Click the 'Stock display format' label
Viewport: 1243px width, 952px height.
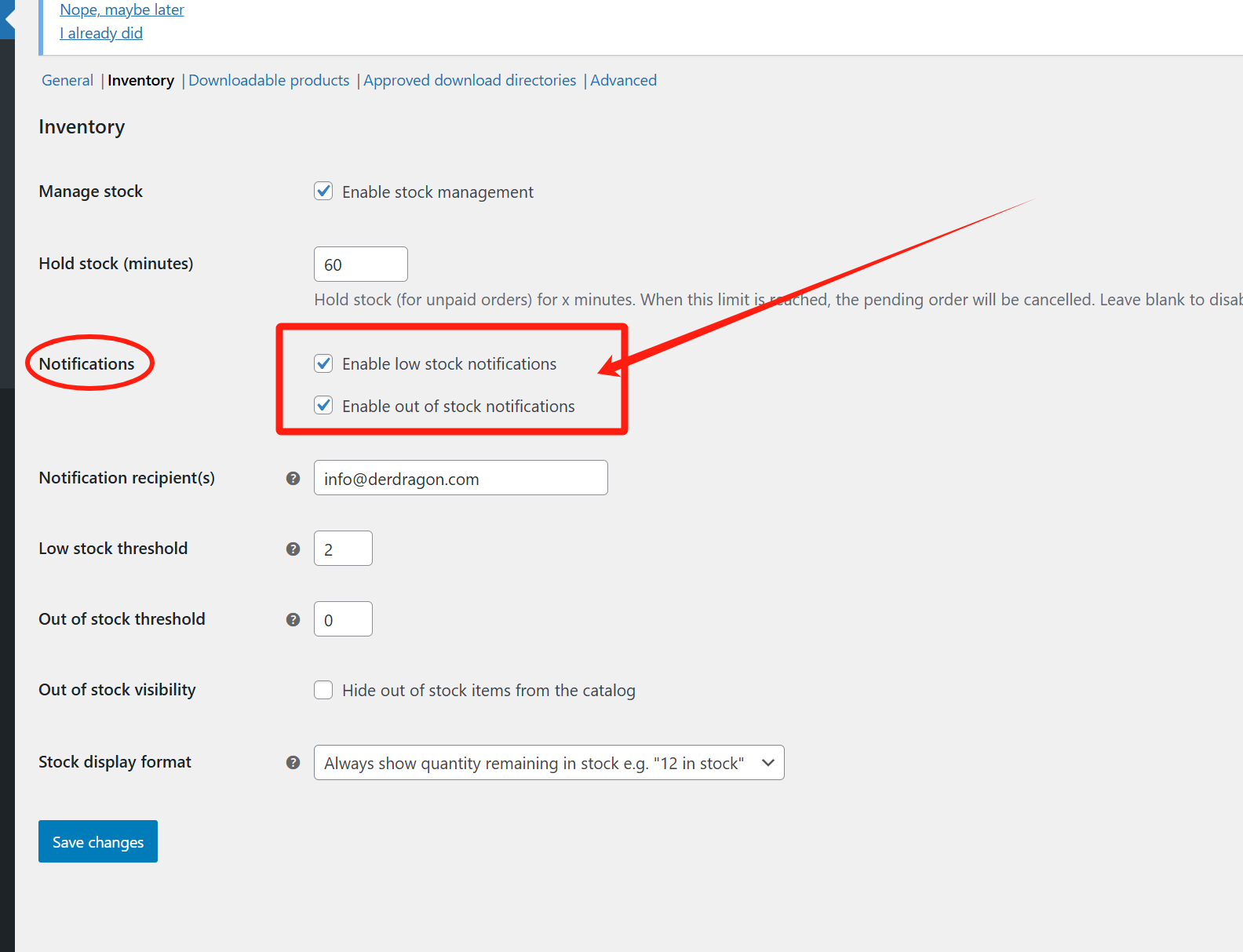pyautogui.click(x=115, y=762)
